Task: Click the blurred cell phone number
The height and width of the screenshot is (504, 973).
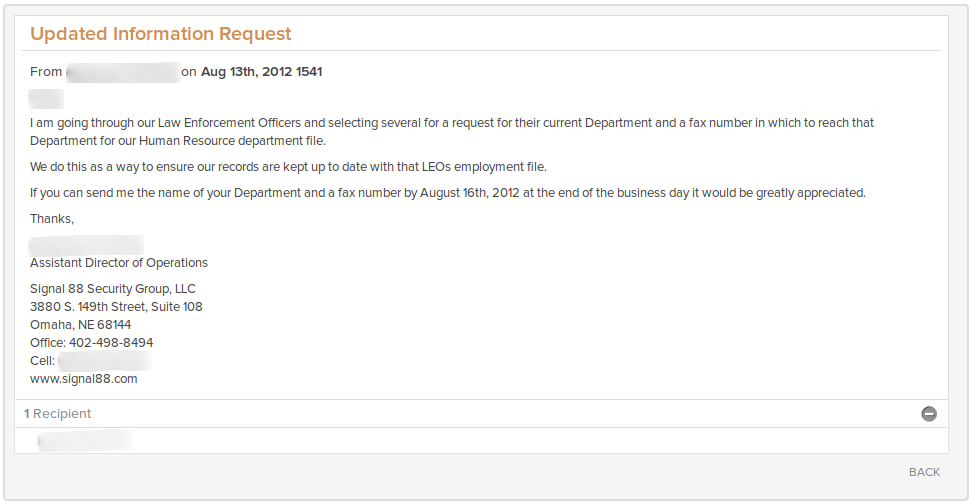Action: (105, 361)
